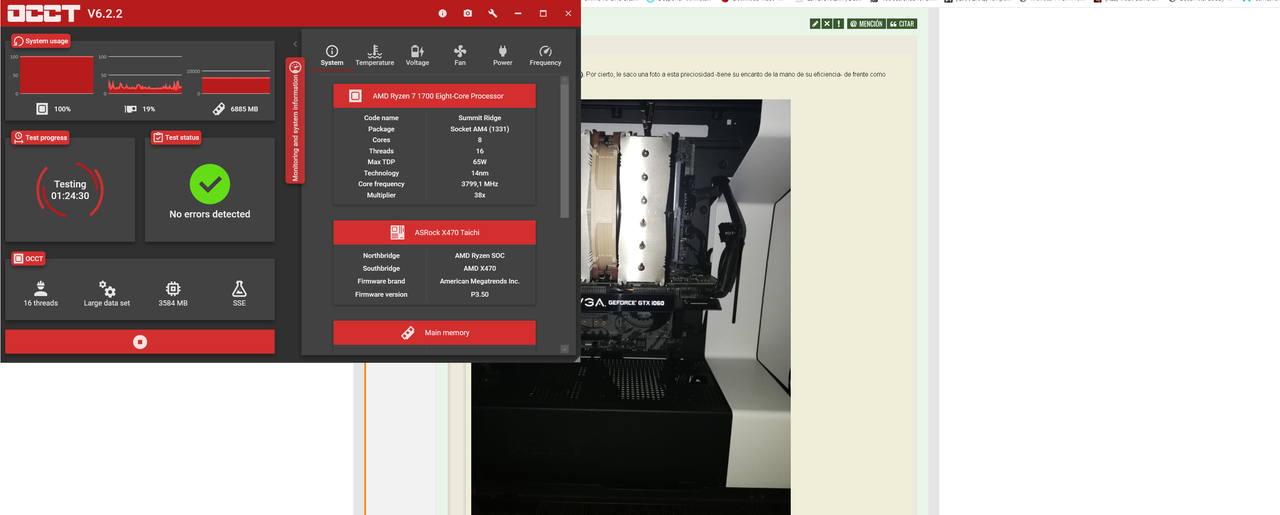Click the Testing timer progress ring
This screenshot has width=1280, height=515.
click(x=70, y=190)
